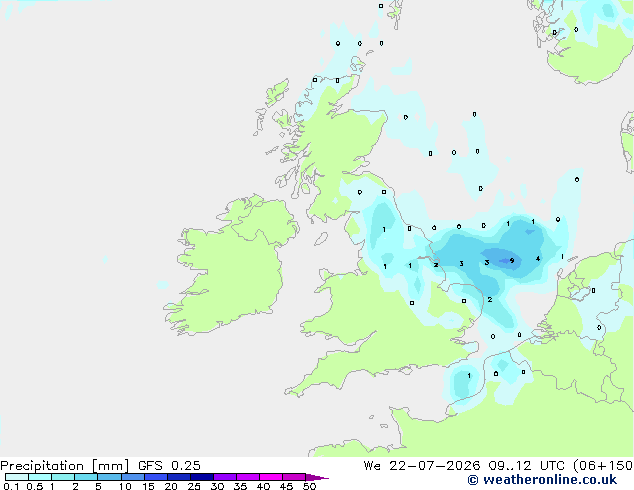Click the legend label '45'

(286, 486)
